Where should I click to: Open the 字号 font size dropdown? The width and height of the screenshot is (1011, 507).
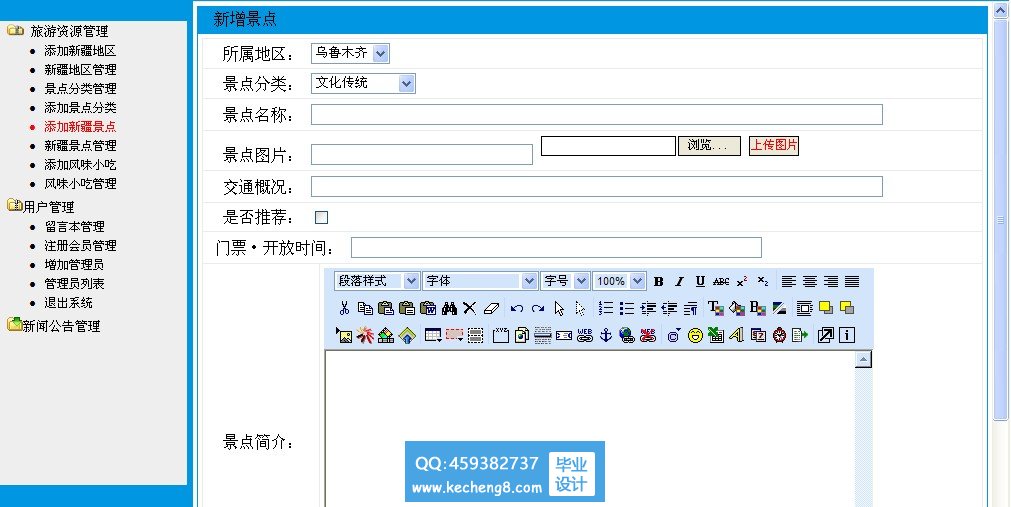point(565,281)
